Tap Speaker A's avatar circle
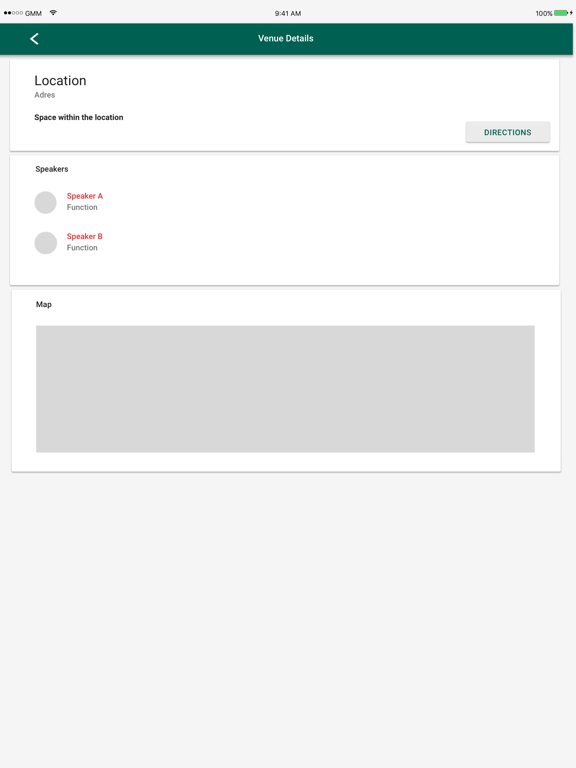This screenshot has height=768, width=576. point(46,202)
